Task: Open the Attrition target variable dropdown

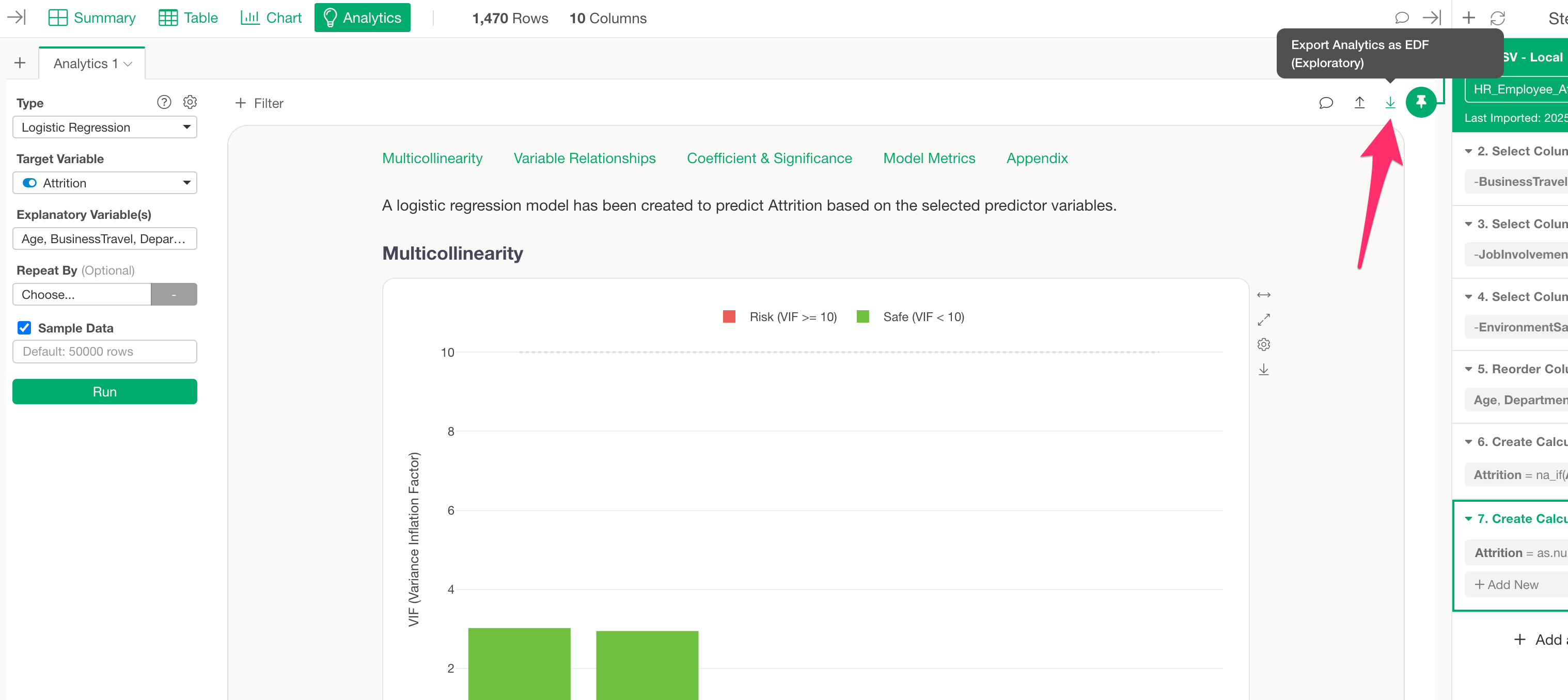Action: pyautogui.click(x=105, y=183)
